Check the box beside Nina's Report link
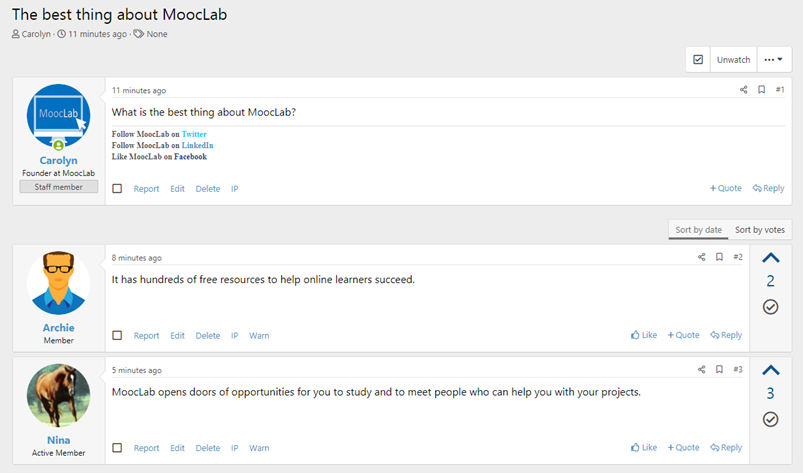 coord(117,448)
